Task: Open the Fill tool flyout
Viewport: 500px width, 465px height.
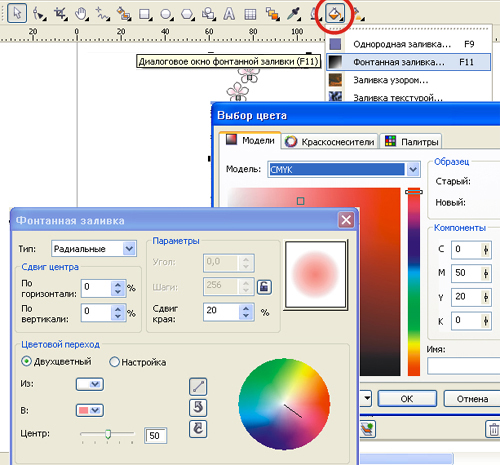Action: pos(335,14)
